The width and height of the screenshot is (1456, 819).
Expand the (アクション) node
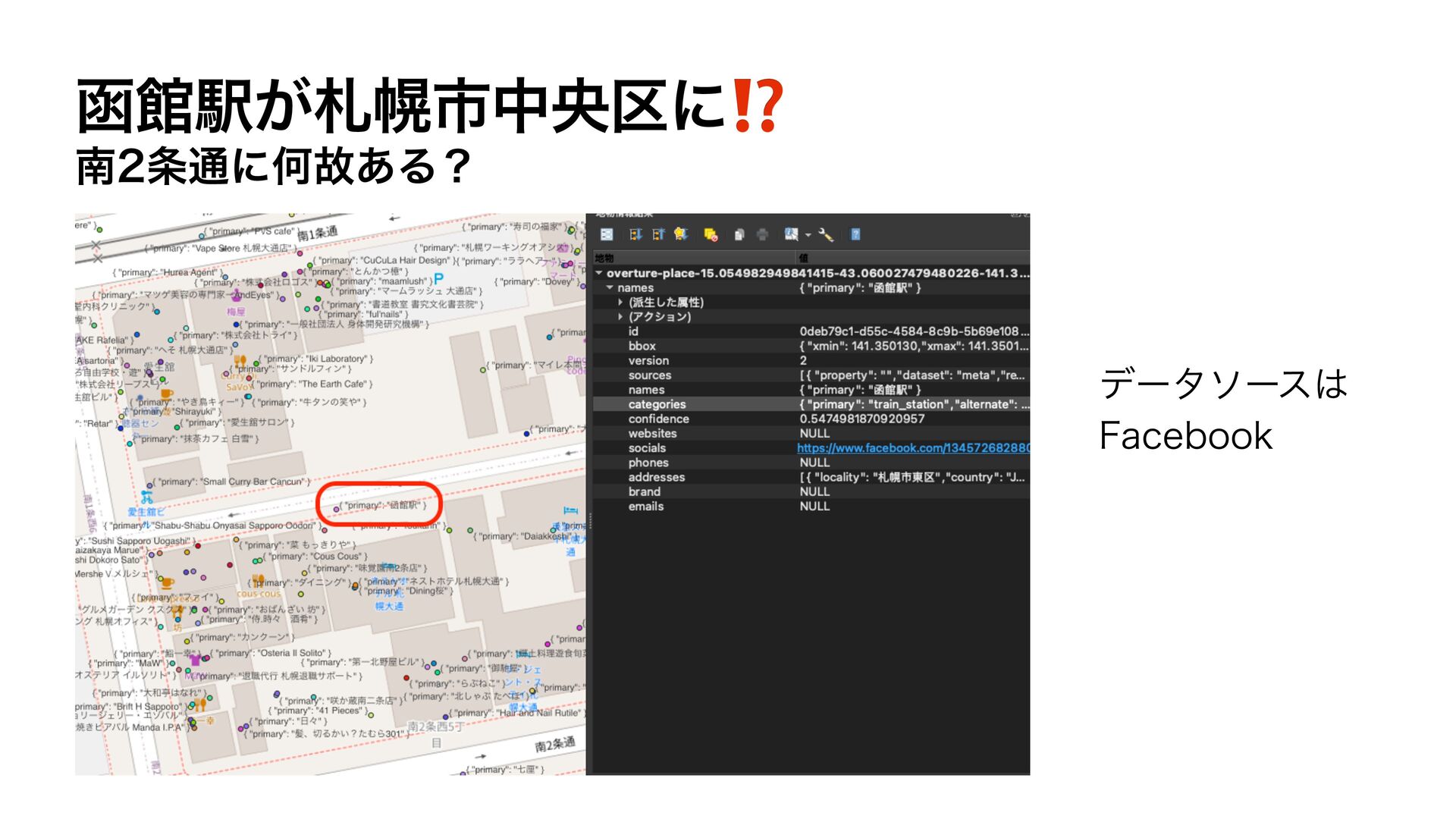[620, 317]
